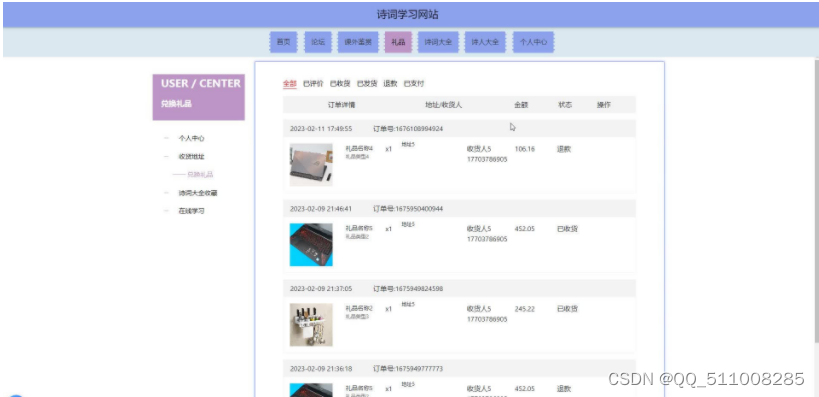819x397 pixels.
Task: Click the timestamp 2023-02-11 17:49:55
Action: 321,129
